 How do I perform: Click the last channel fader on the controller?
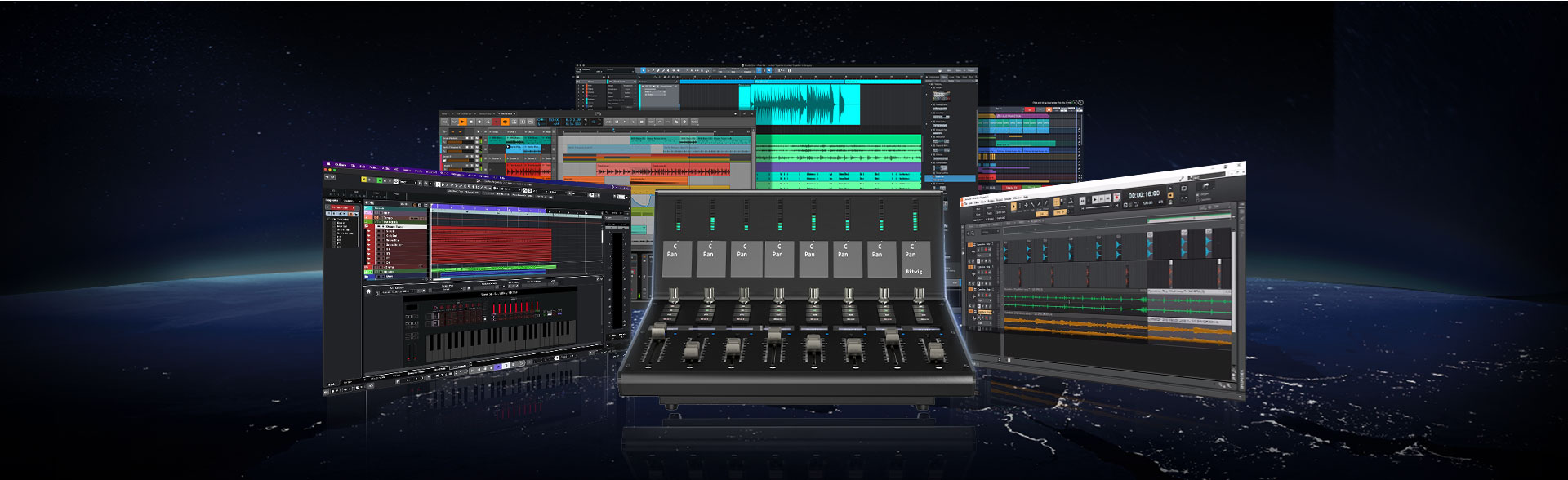tap(933, 348)
